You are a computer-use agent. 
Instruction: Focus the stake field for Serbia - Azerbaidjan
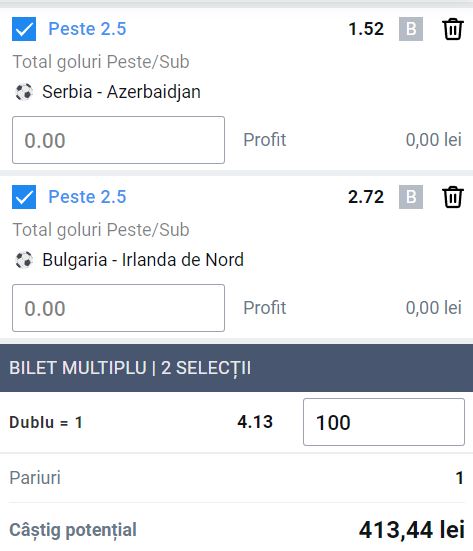tap(118, 140)
